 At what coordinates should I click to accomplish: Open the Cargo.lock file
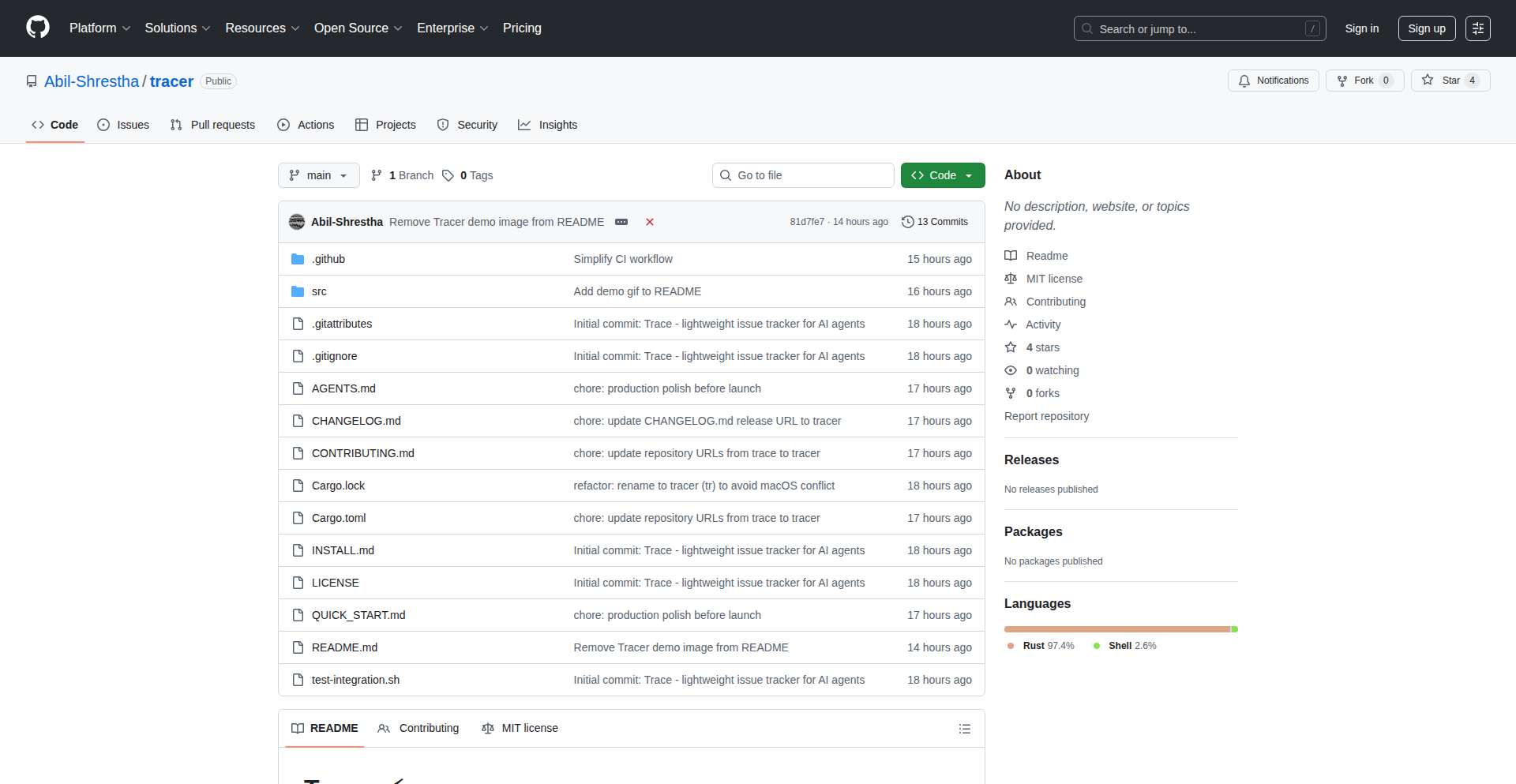(338, 486)
